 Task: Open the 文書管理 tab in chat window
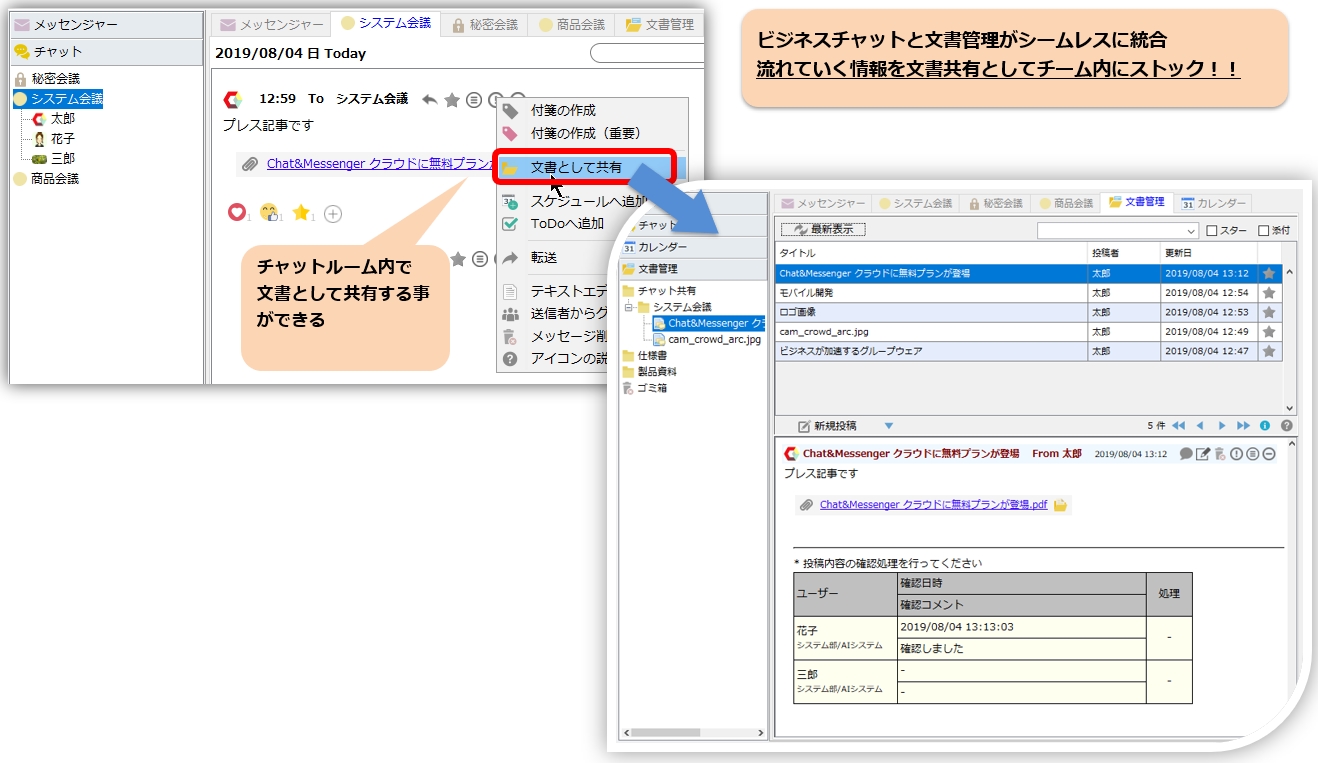660,25
